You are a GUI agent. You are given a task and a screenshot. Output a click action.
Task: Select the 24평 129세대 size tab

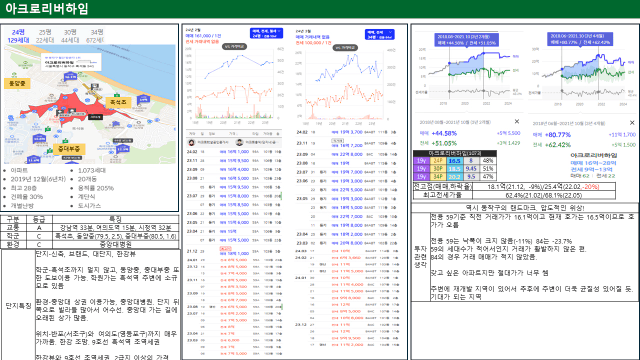coord(18,36)
